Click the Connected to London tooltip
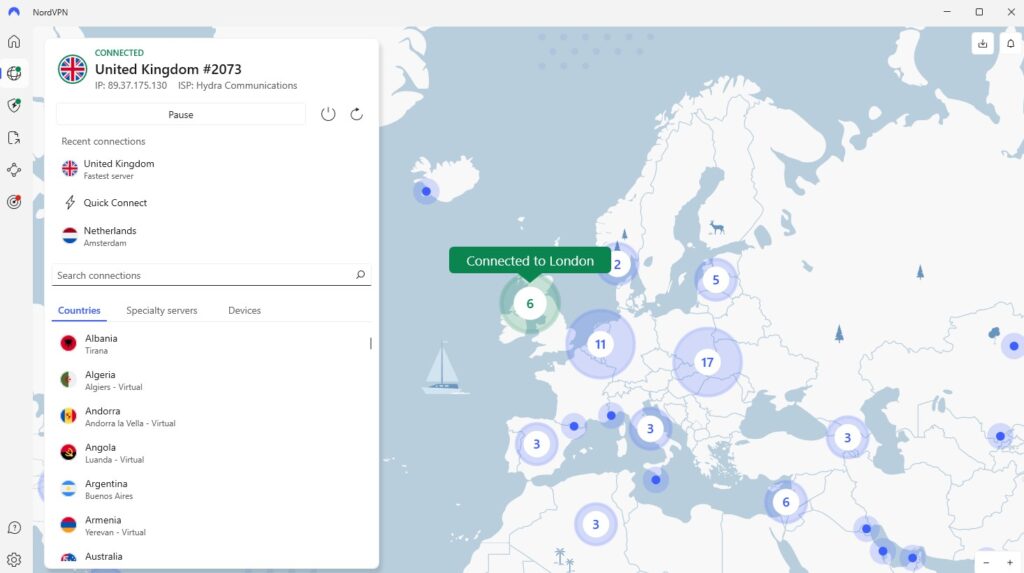Screen dimensions: 1024x573 [x=530, y=261]
